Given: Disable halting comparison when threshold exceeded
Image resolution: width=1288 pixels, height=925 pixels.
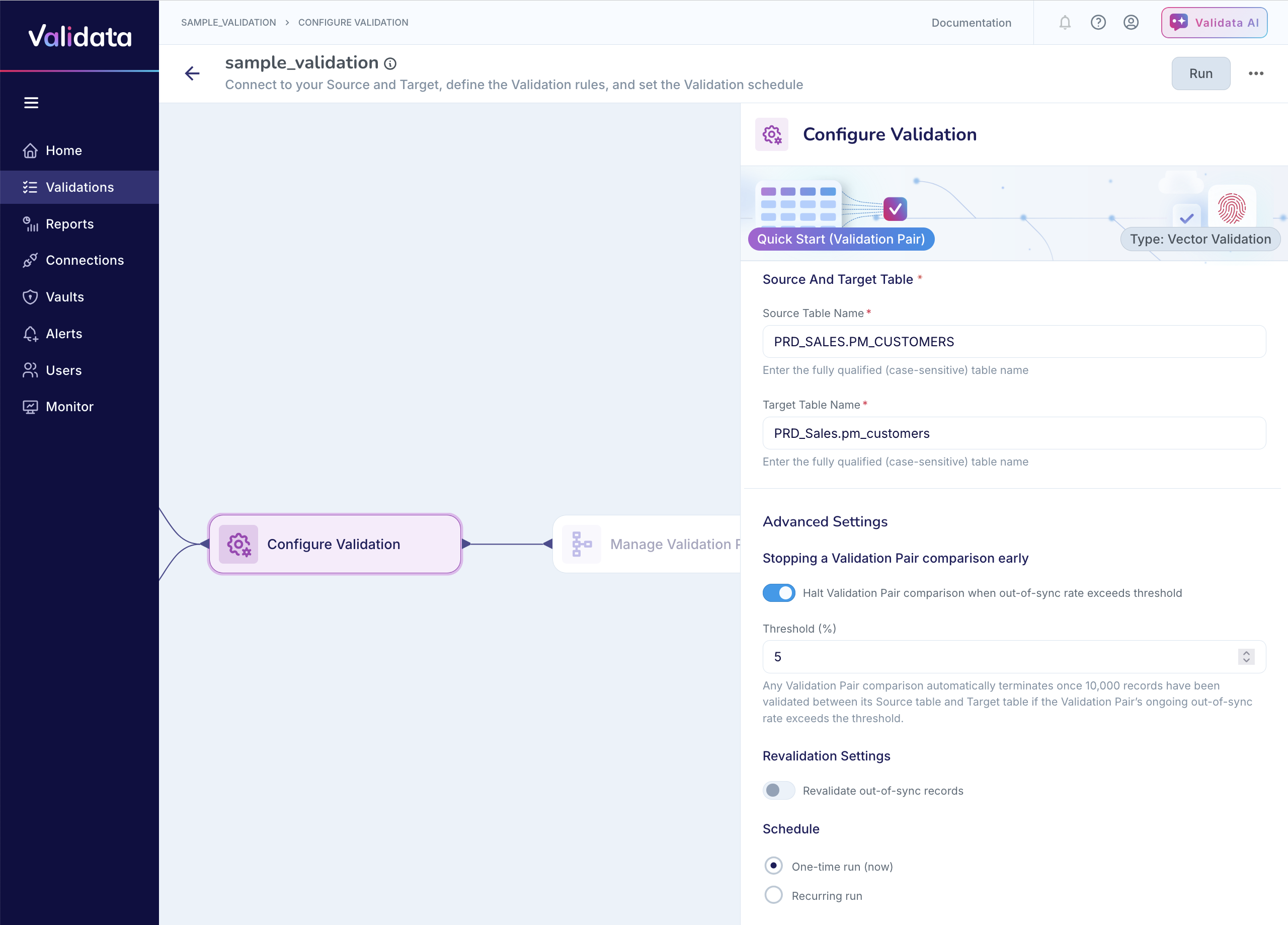Looking at the screenshot, I should pyautogui.click(x=779, y=593).
